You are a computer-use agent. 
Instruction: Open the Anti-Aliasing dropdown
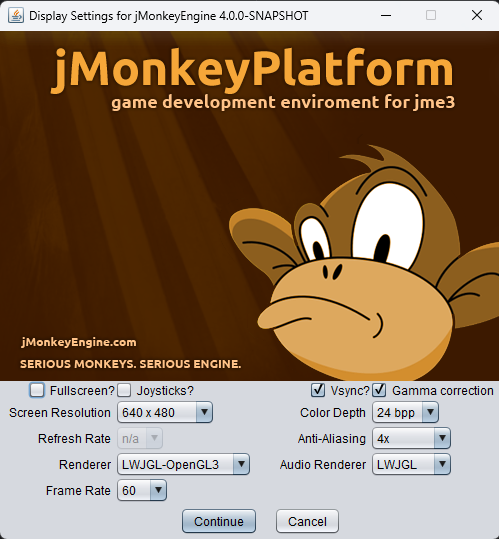click(411, 438)
